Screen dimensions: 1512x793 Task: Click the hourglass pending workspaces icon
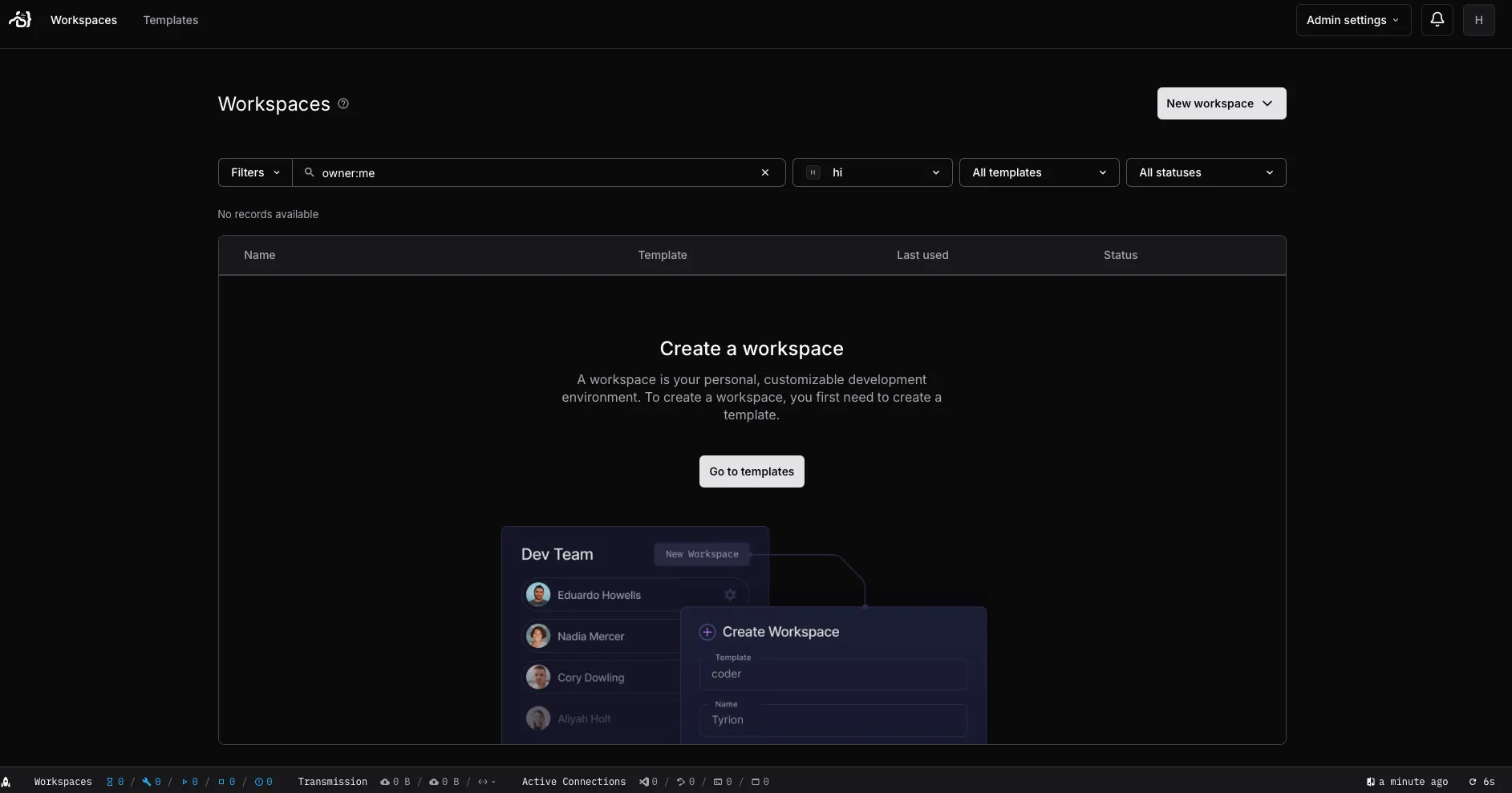point(110,782)
